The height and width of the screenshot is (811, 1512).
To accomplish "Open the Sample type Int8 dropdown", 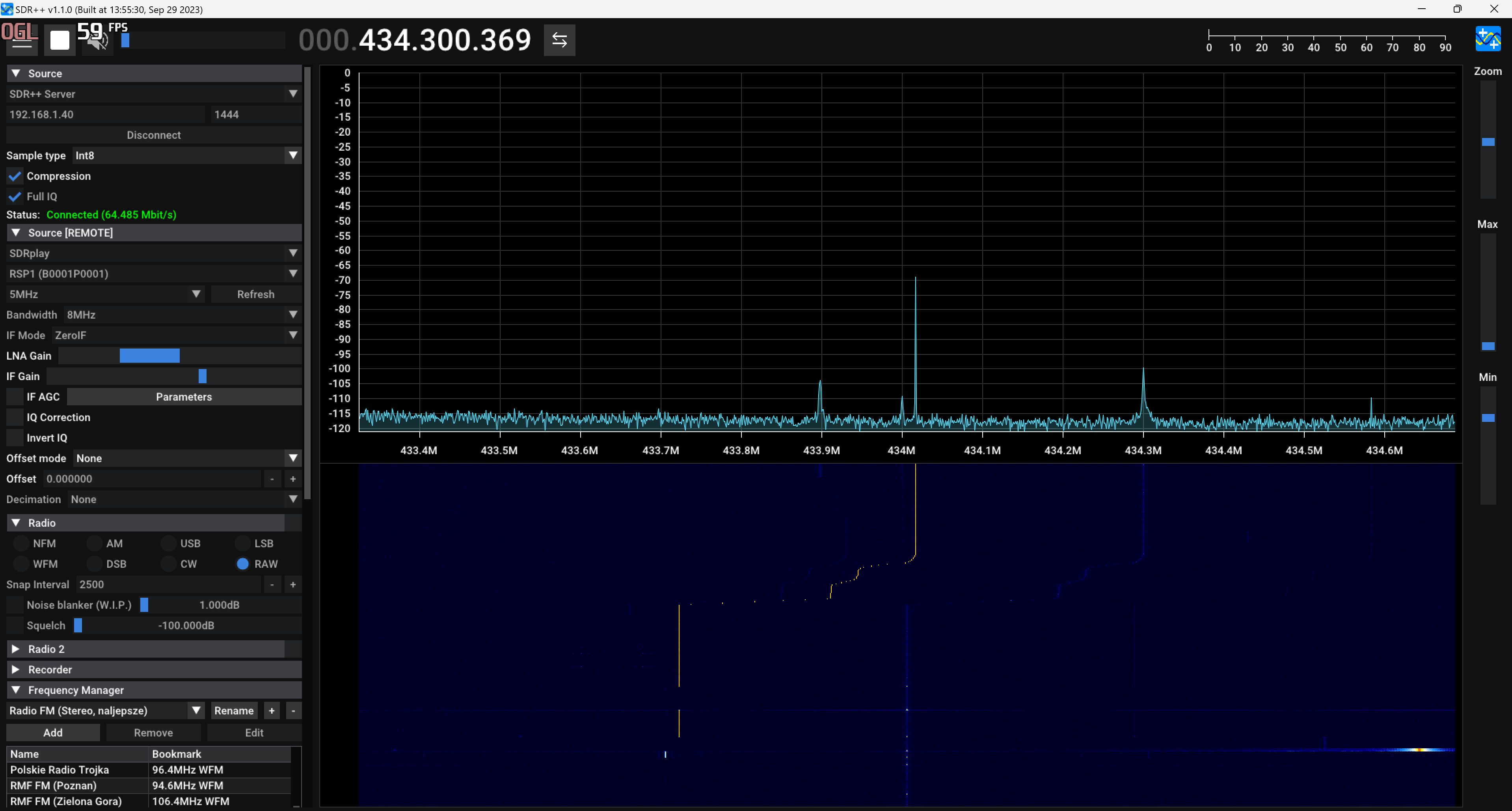I will pyautogui.click(x=187, y=156).
